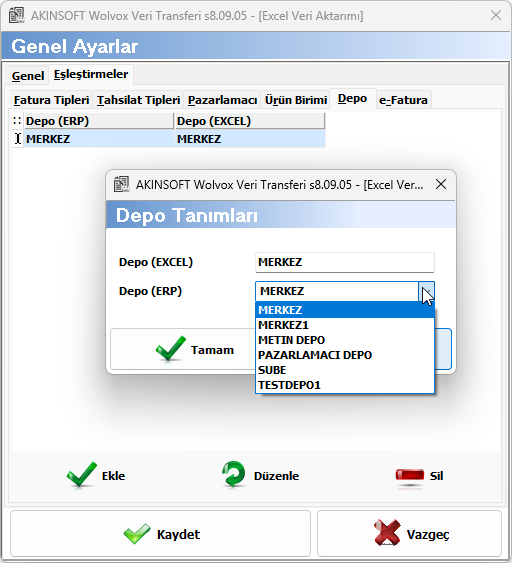Save settings with Kaydet button
This screenshot has width=512, height=563.
coord(160,534)
